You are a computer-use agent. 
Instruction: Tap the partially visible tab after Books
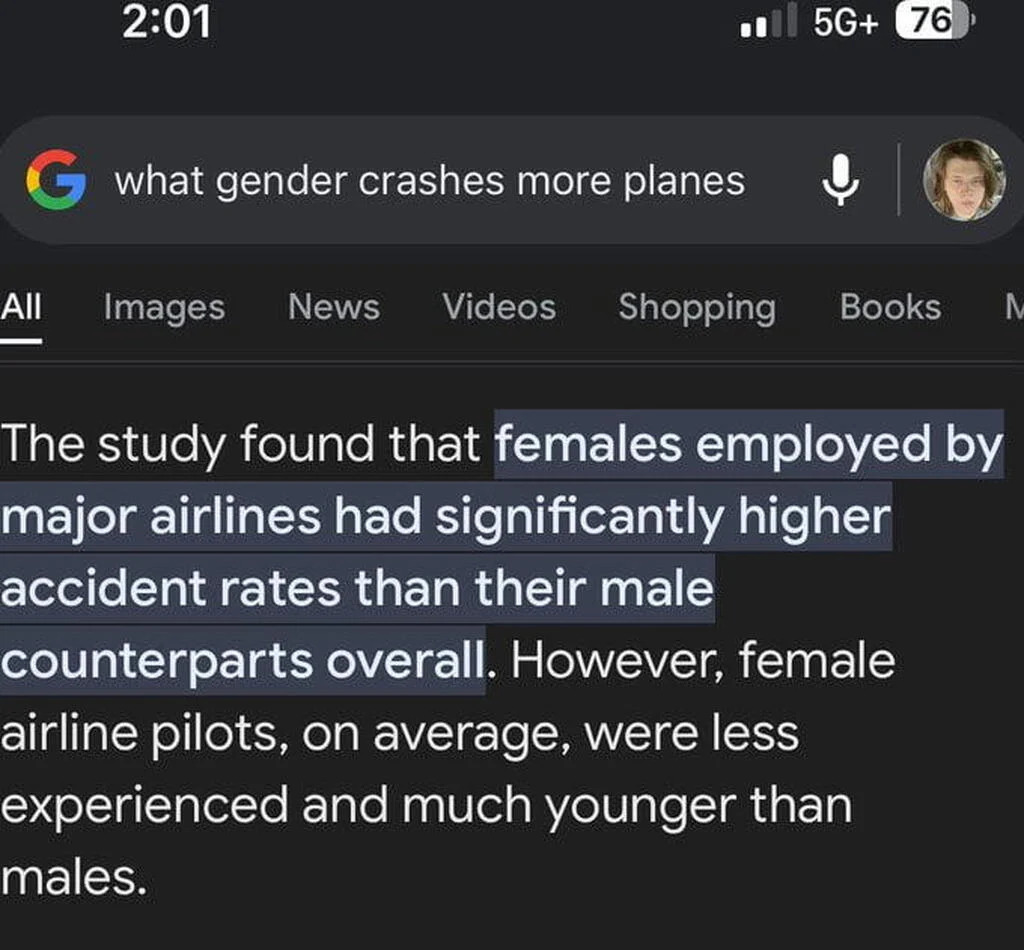click(1012, 307)
